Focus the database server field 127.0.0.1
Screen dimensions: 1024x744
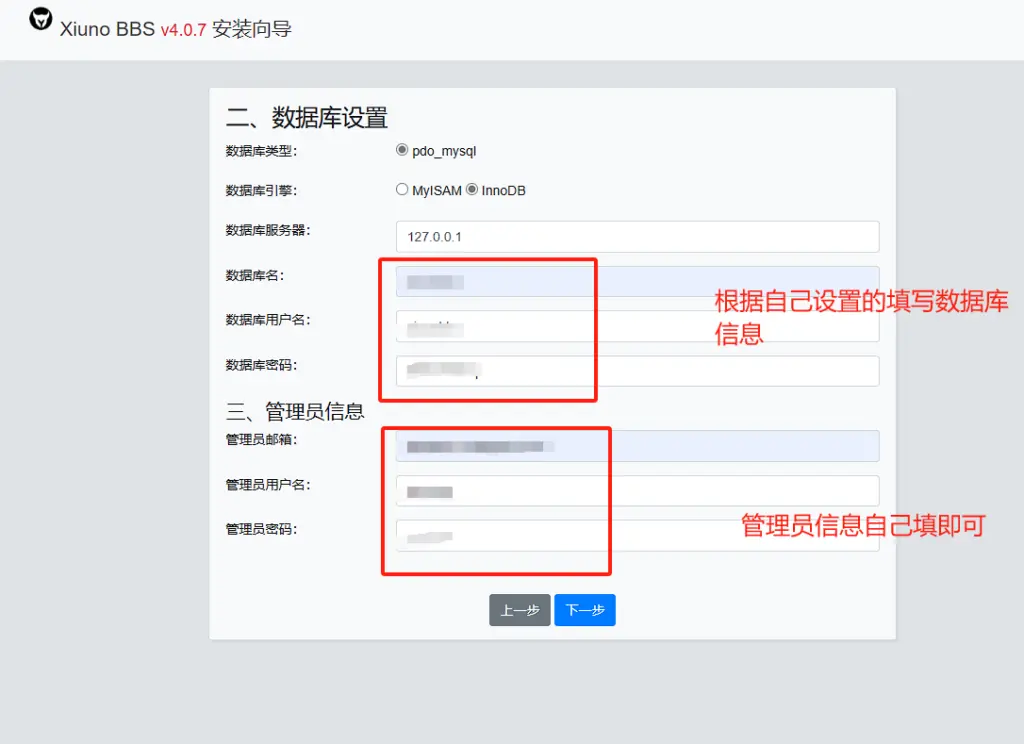(637, 236)
